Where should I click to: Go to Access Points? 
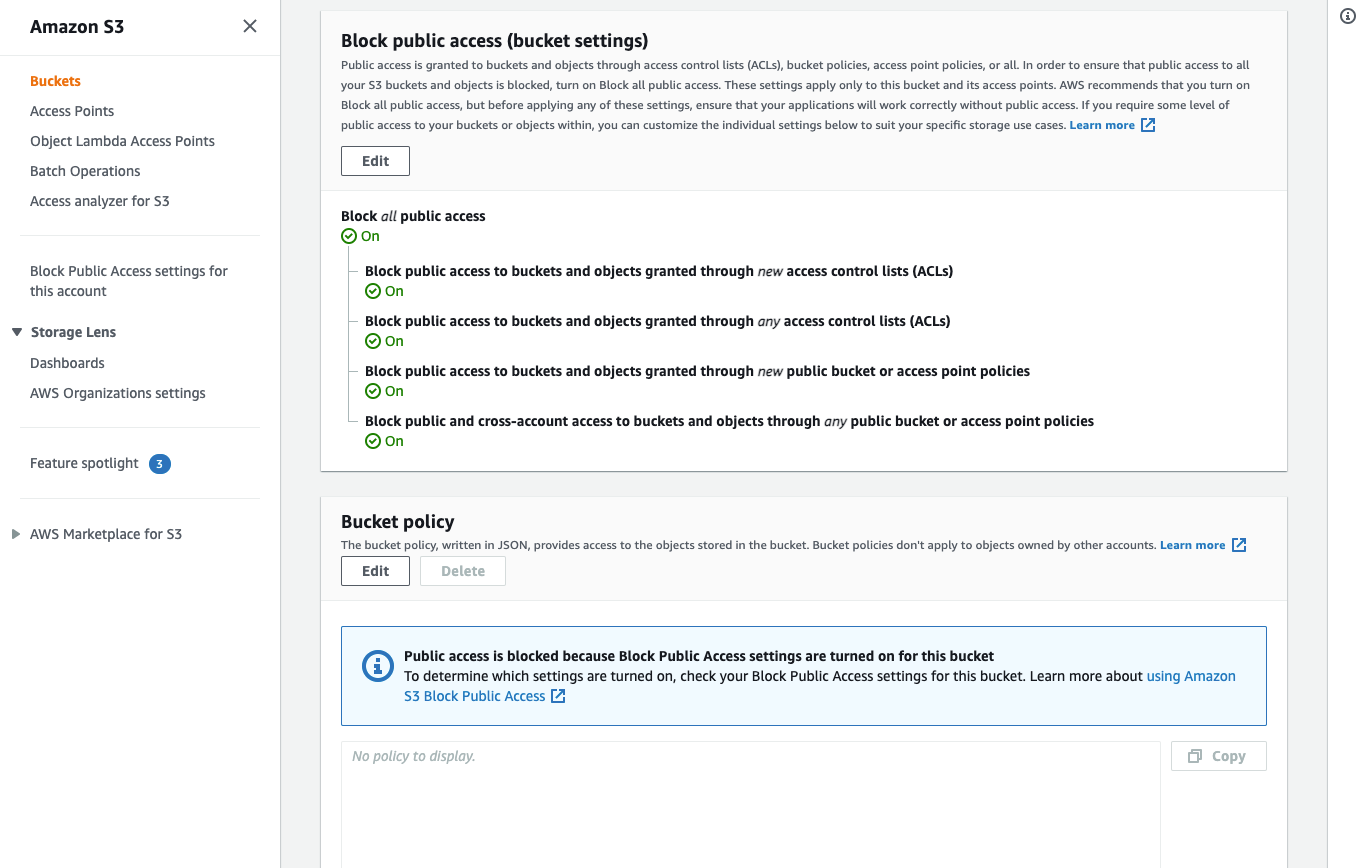pos(72,111)
